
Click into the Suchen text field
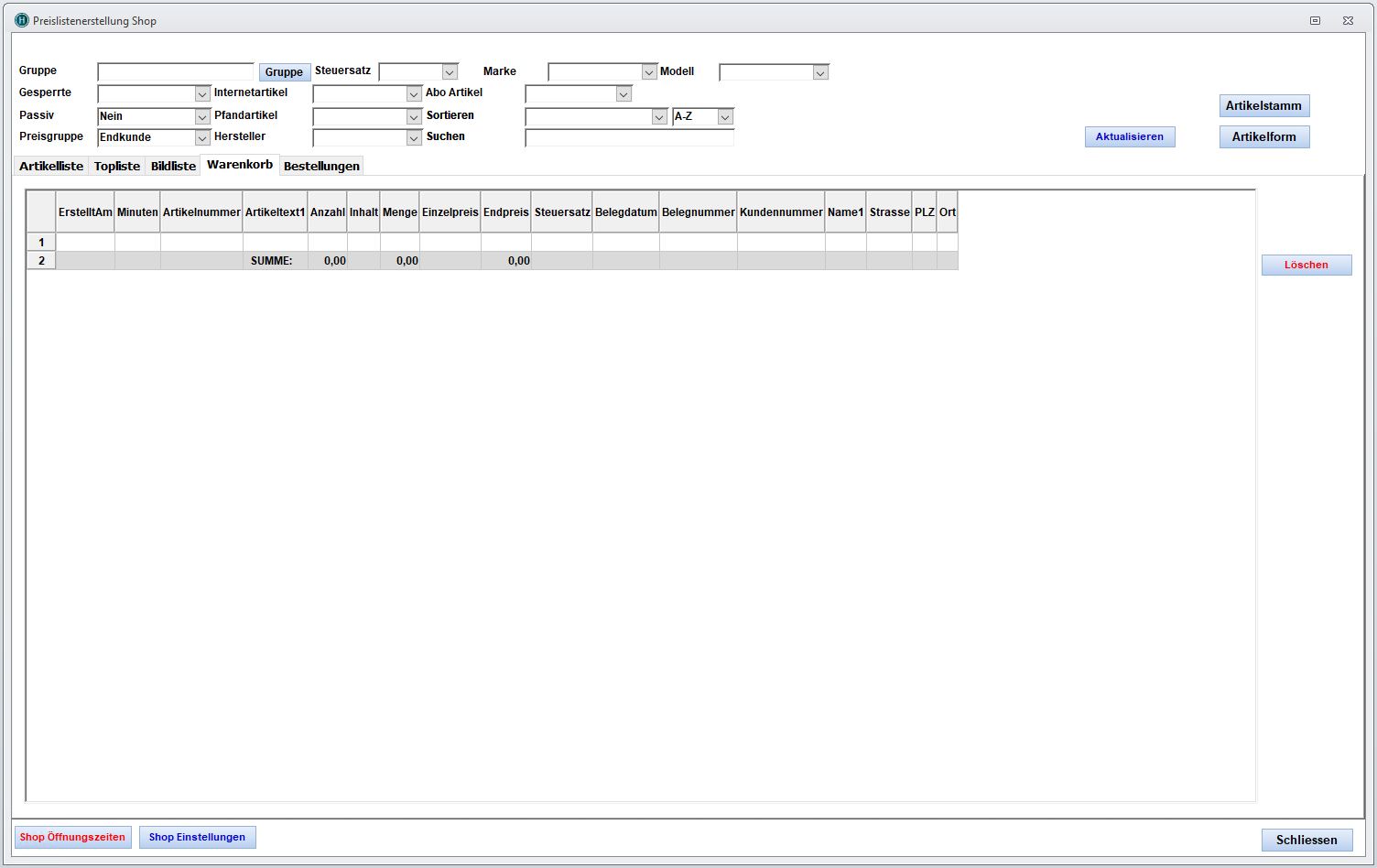click(x=629, y=138)
